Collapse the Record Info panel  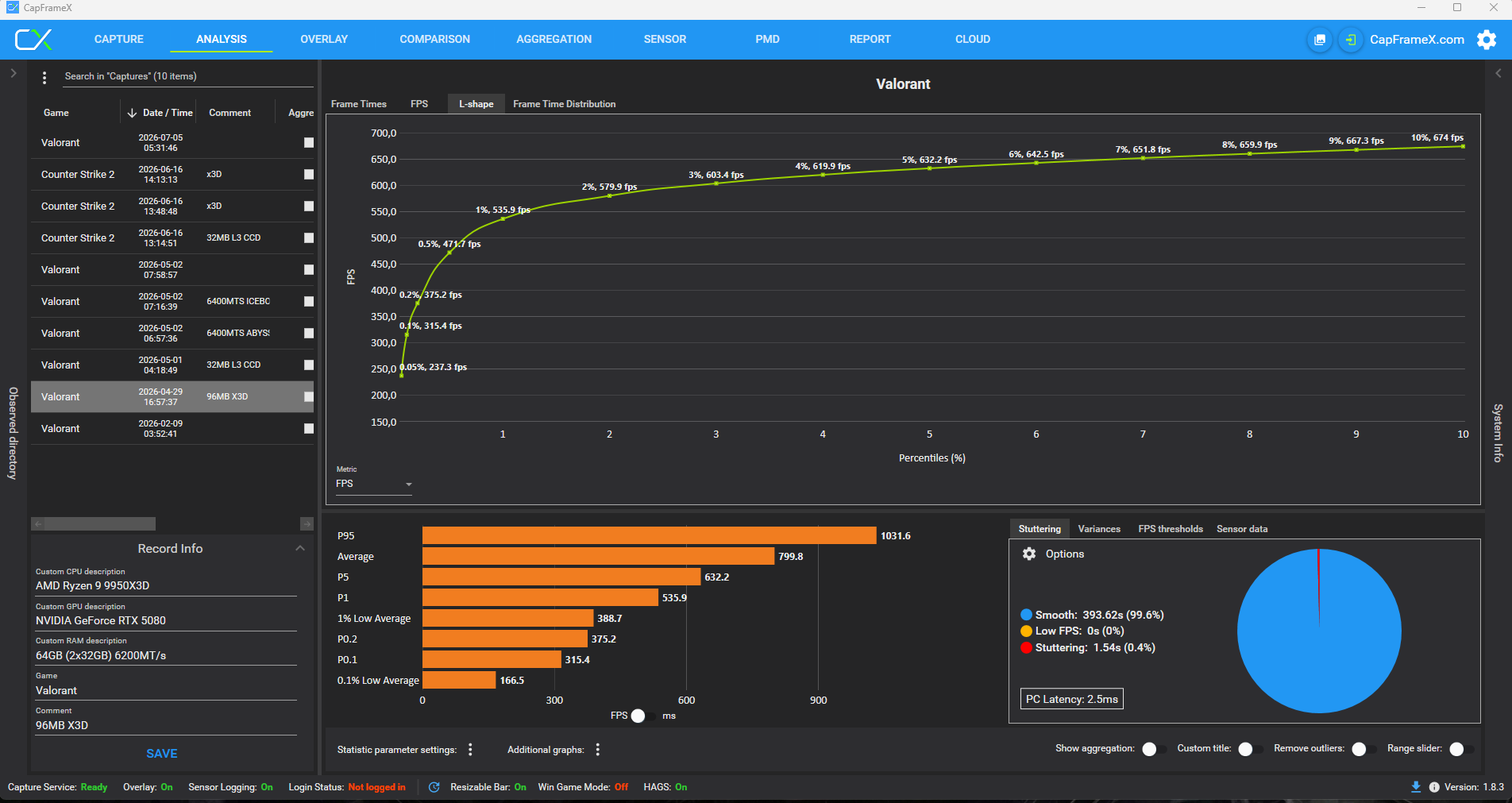[300, 549]
